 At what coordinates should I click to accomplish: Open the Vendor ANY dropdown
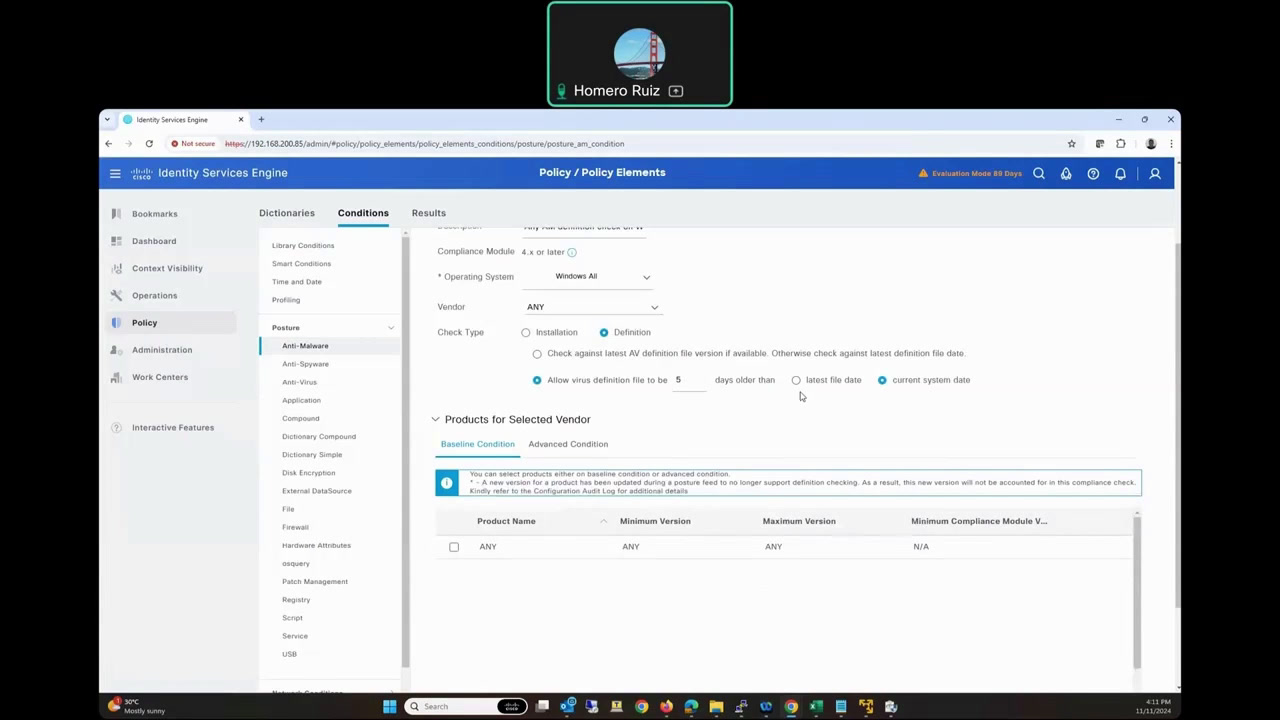pos(592,307)
